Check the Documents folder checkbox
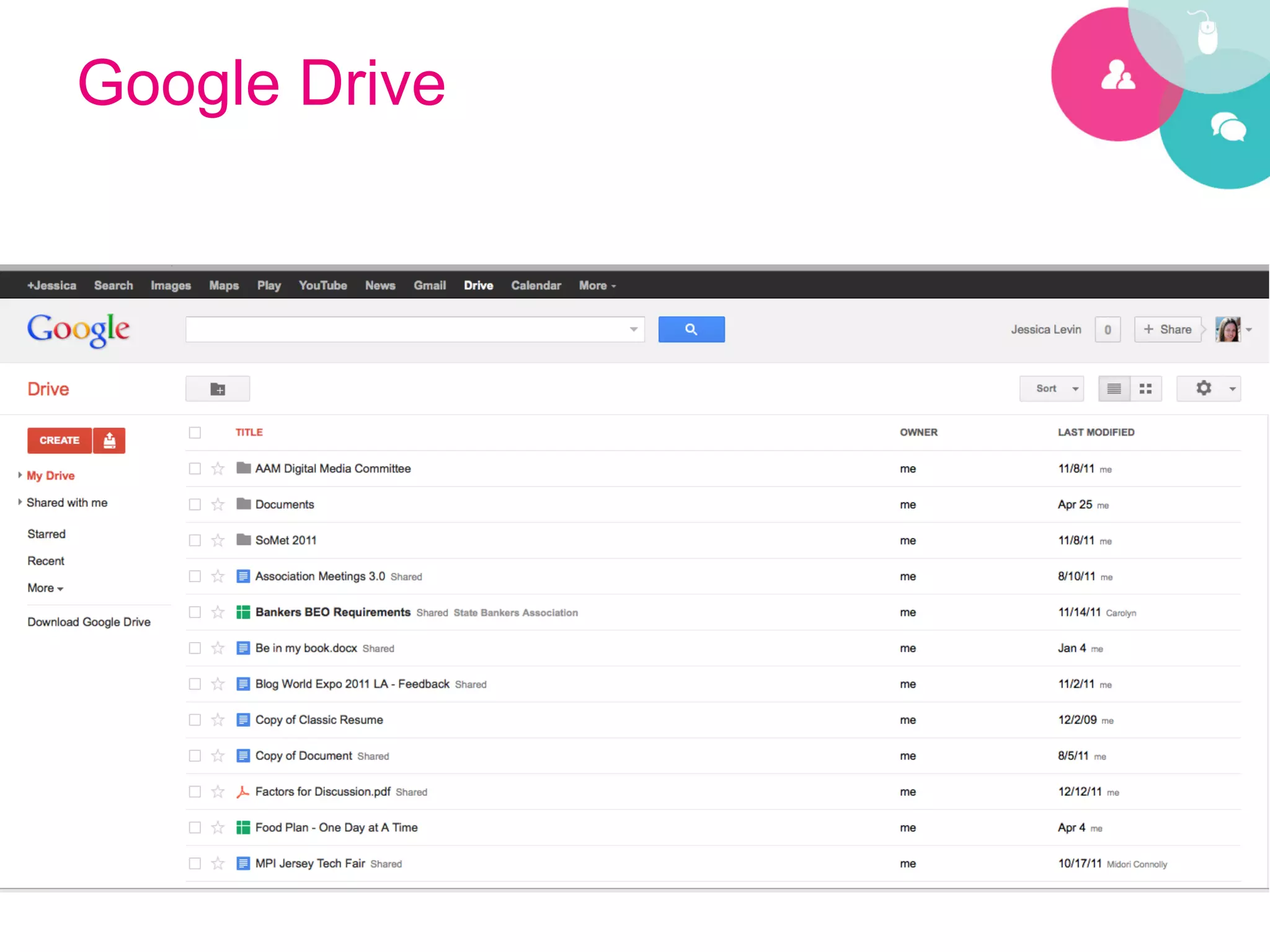This screenshot has width=1270, height=952. [195, 505]
